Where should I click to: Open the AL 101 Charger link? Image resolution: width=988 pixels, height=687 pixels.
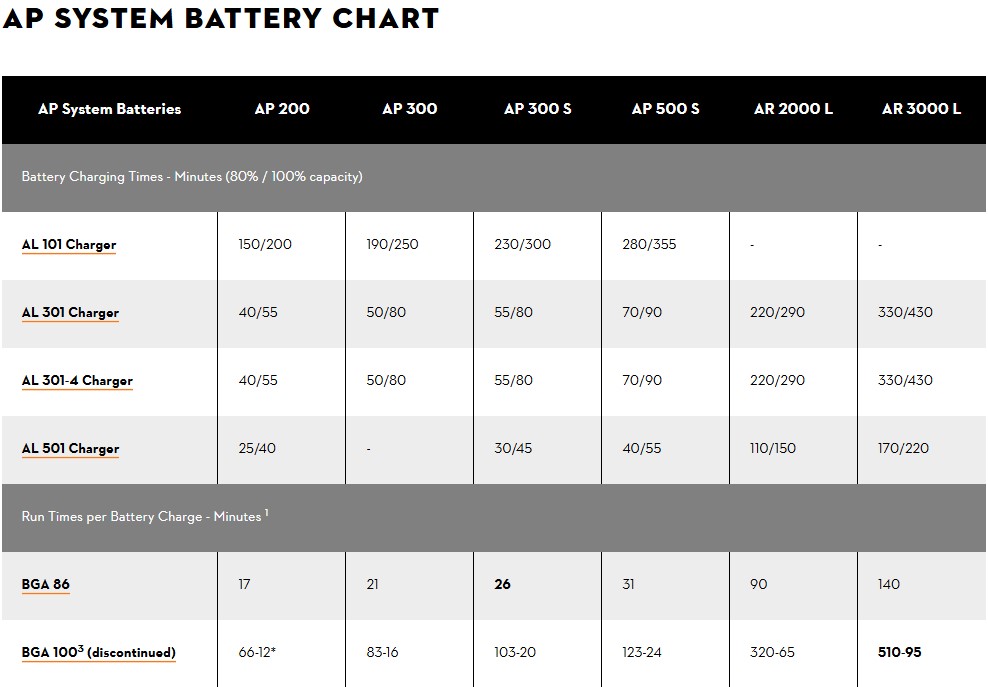[69, 245]
